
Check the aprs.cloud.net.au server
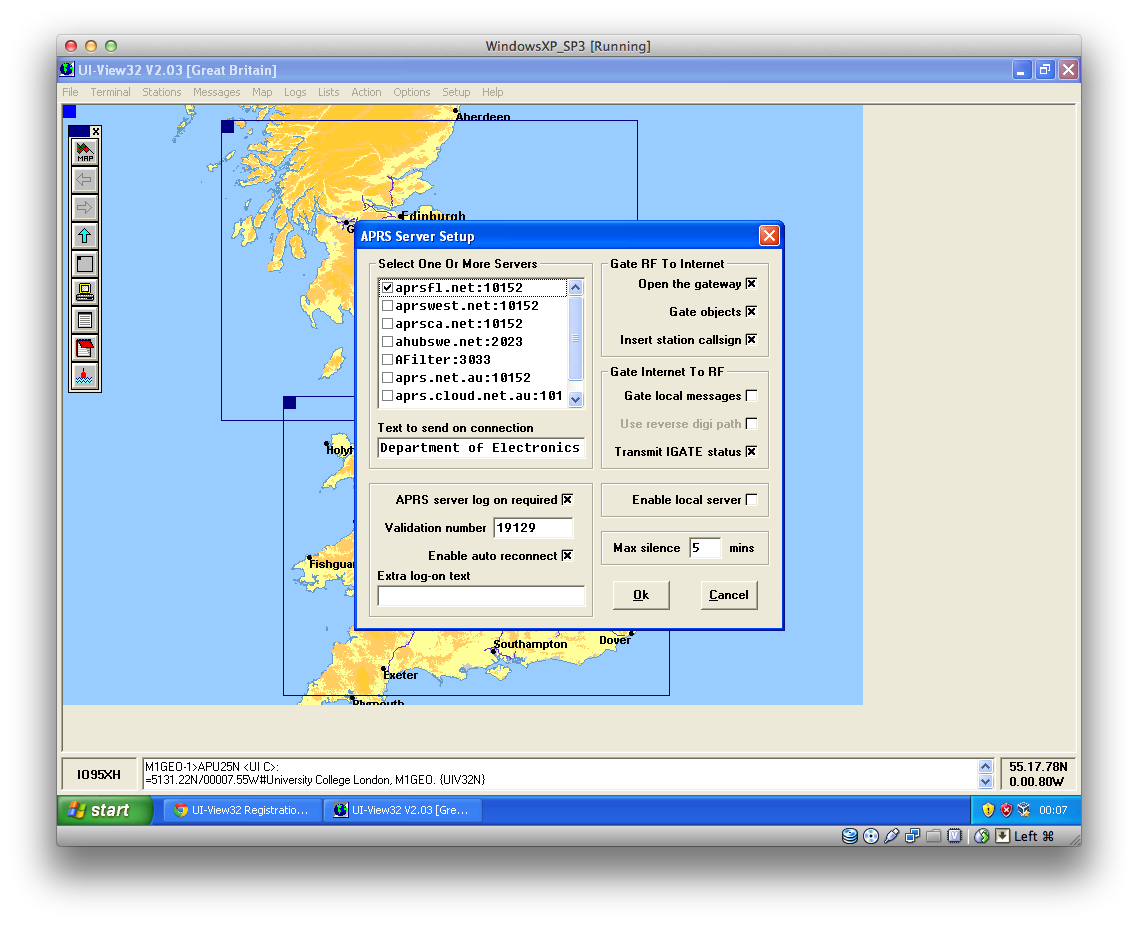[x=388, y=395]
